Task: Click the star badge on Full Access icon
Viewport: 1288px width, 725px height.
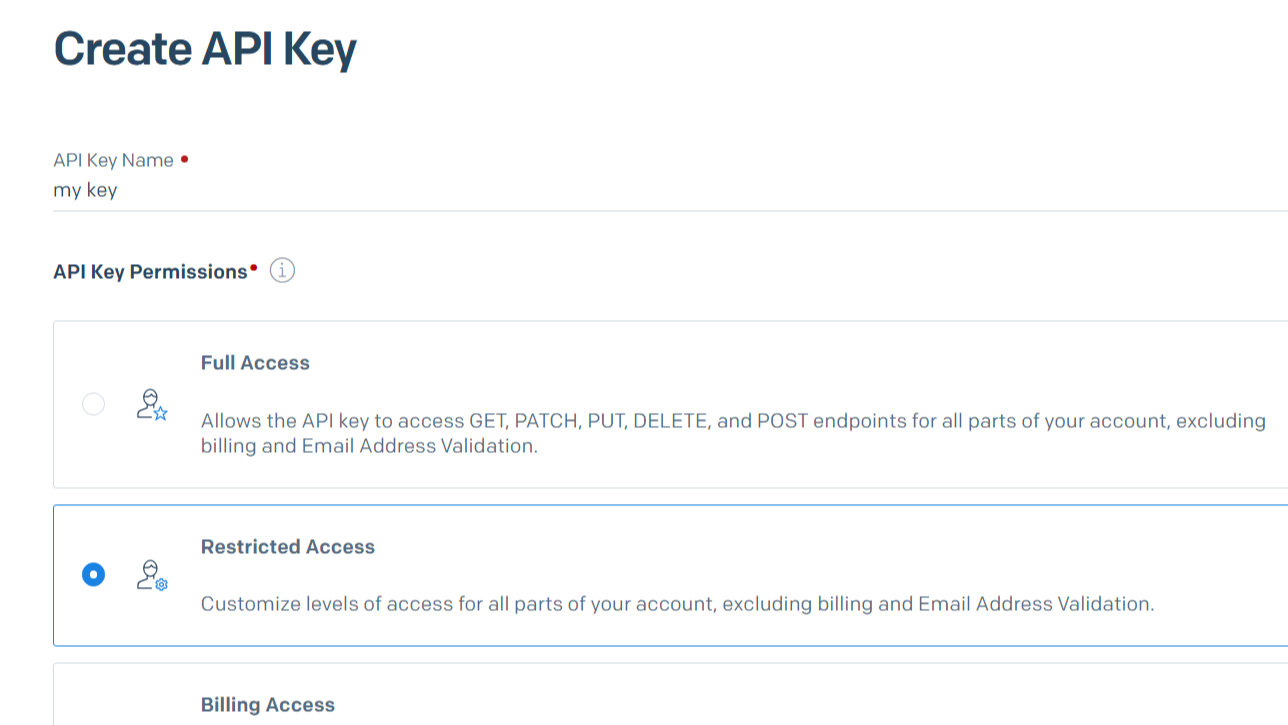Action: 160,412
